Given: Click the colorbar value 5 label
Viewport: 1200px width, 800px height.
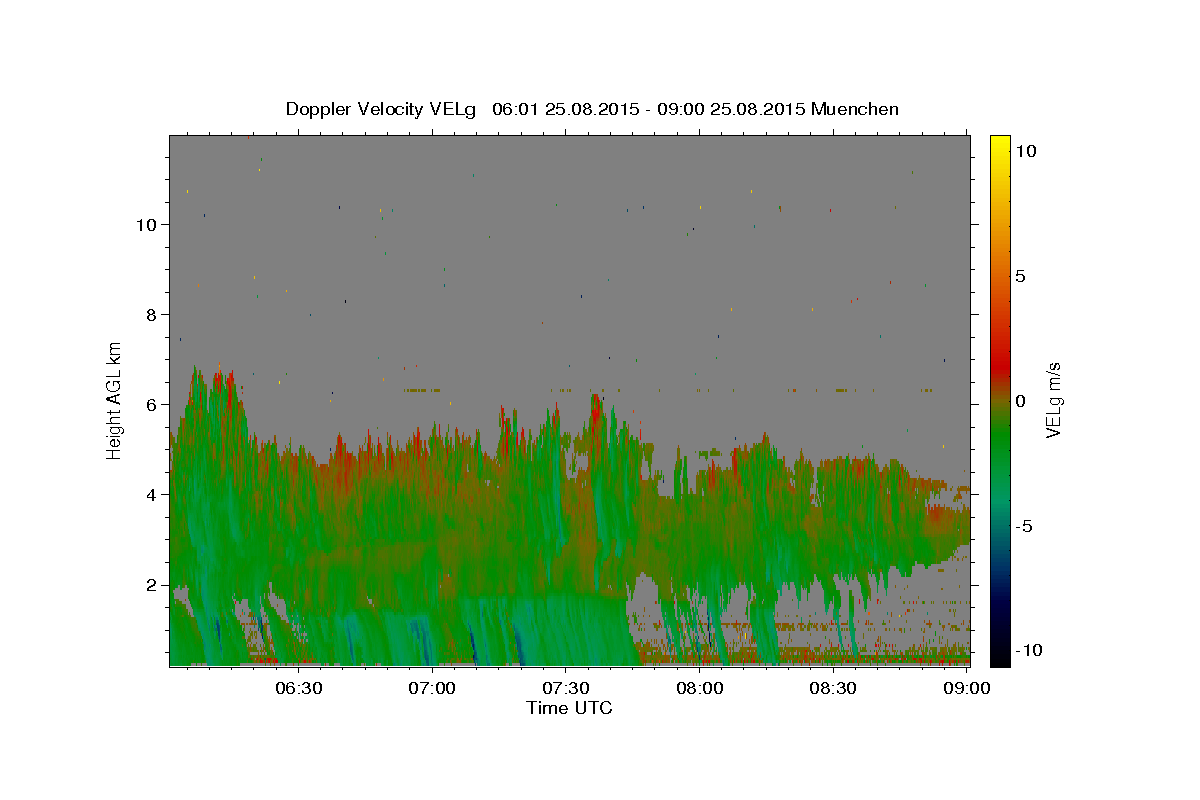Looking at the screenshot, I should 1021,276.
